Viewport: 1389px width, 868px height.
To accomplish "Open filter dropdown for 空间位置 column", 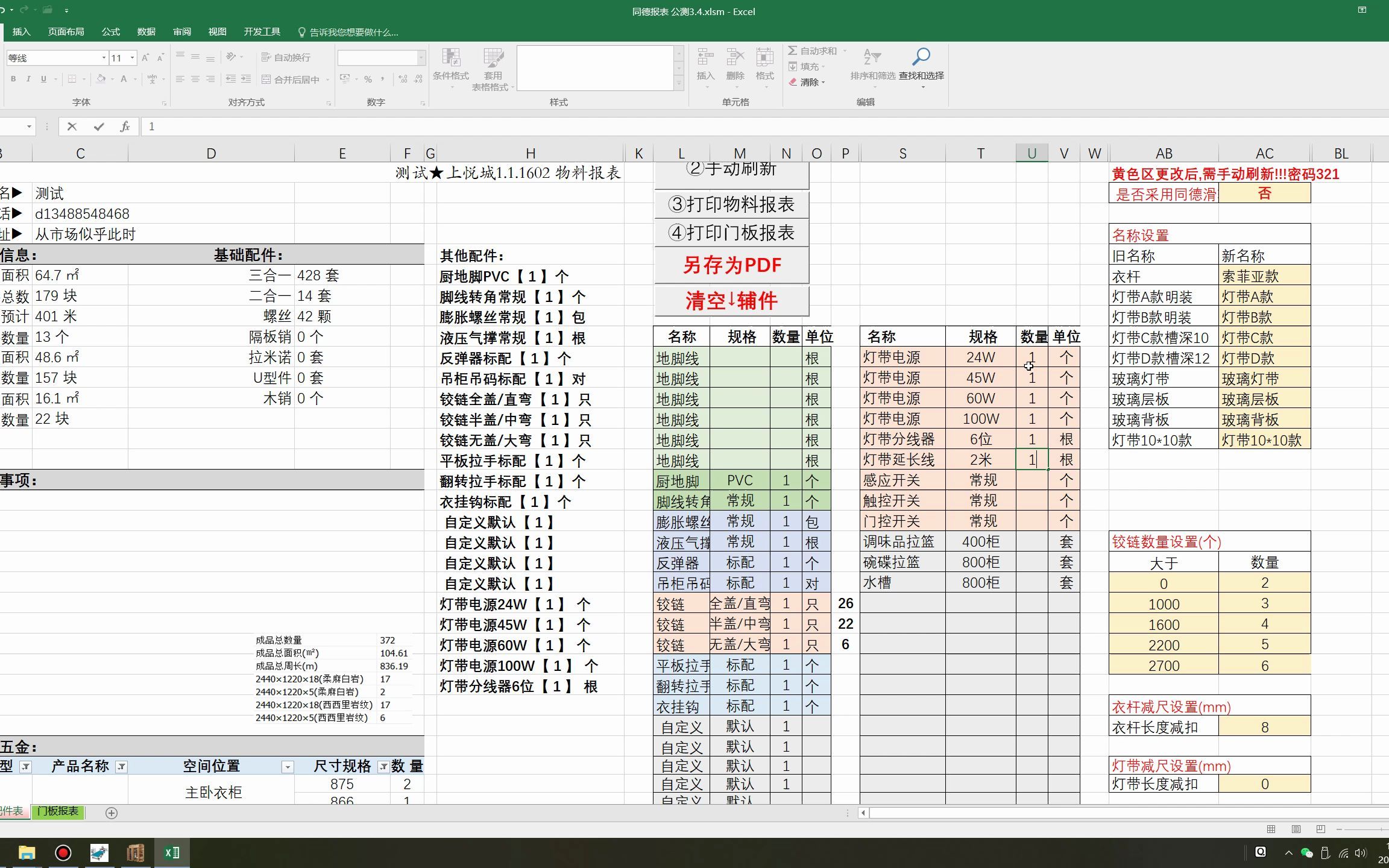I will [x=288, y=767].
